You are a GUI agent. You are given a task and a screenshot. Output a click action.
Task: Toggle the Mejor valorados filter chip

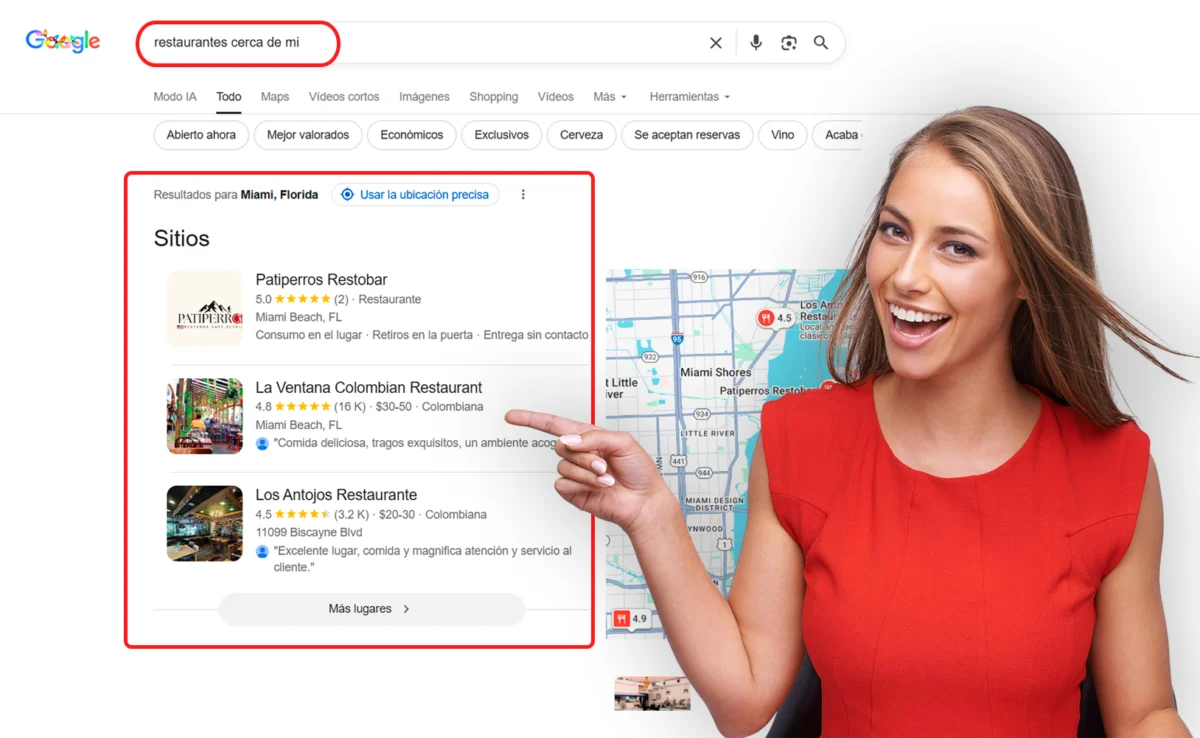307,135
